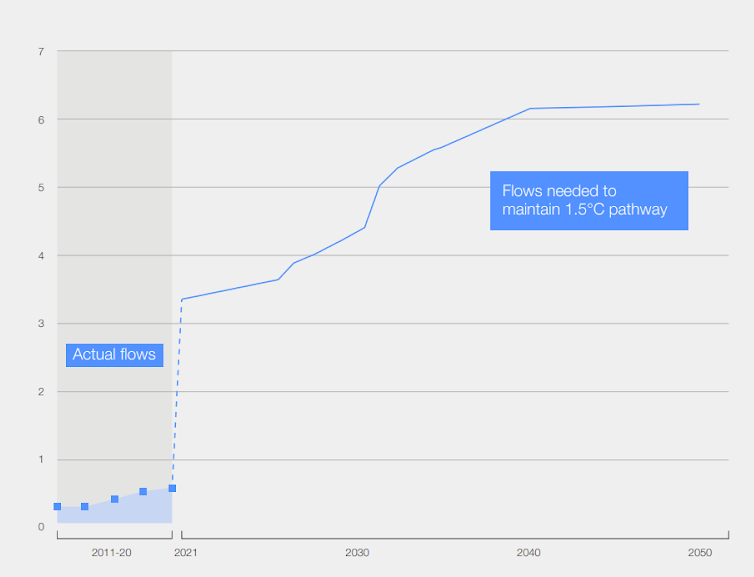Click the 'Actual flows' label box
Viewport: 754px width, 577px height.
114,355
